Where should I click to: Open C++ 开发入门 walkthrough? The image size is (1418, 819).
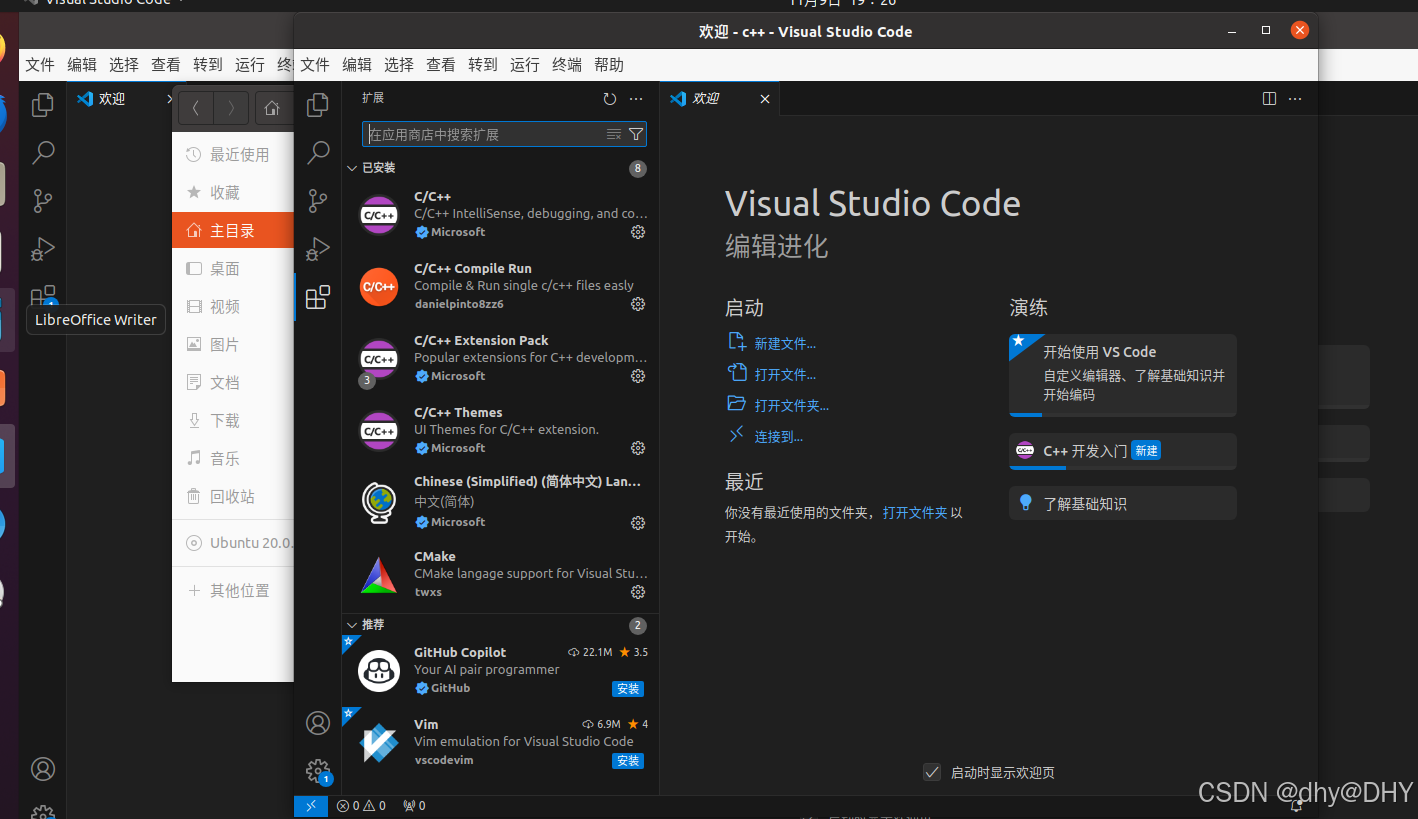[x=1123, y=451]
